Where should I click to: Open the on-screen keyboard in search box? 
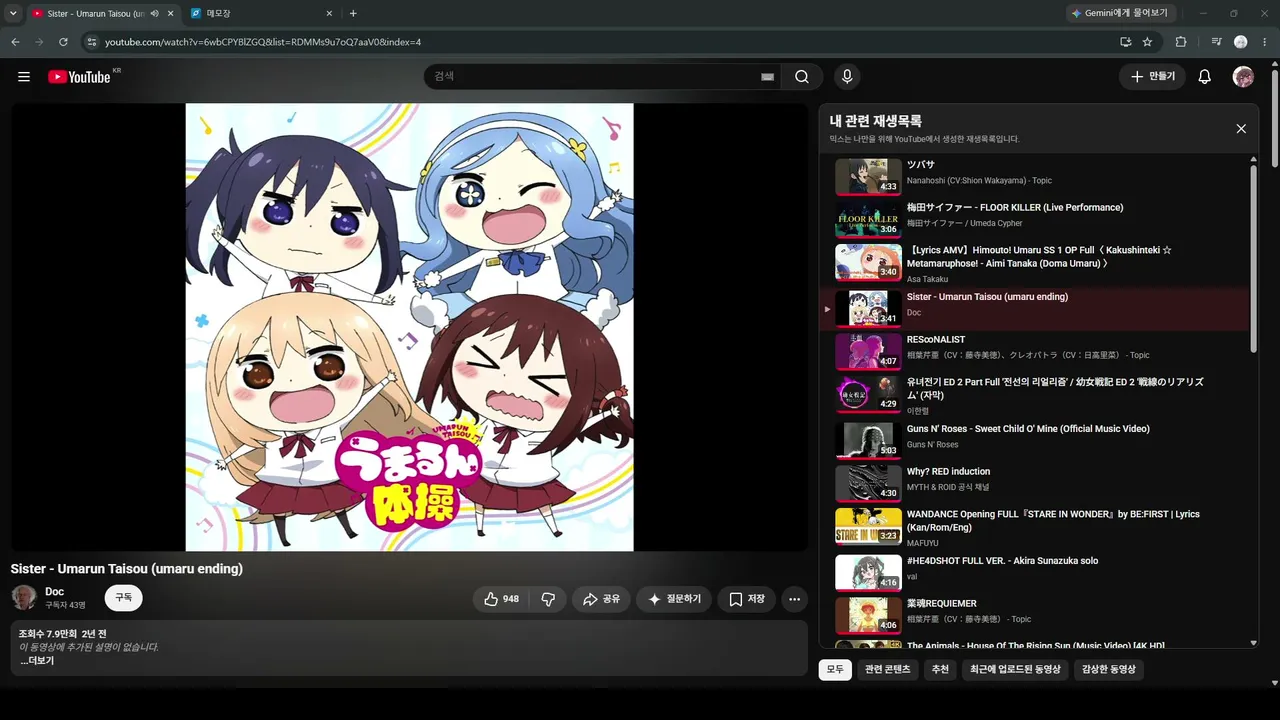click(768, 77)
